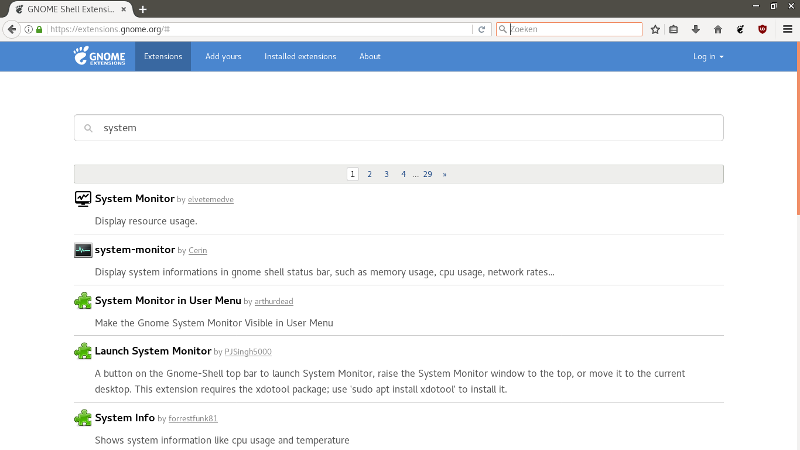Click the URL address bar
Screen dimensions: 800x450
260,29
